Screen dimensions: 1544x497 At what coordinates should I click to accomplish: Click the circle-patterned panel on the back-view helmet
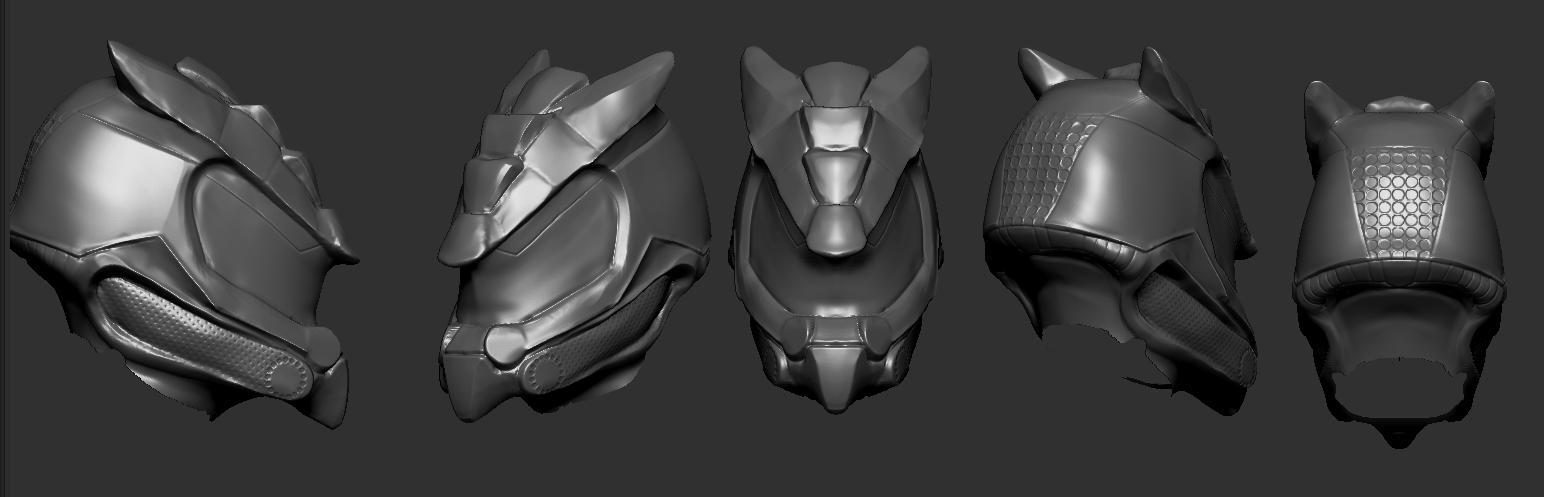[x=1400, y=205]
